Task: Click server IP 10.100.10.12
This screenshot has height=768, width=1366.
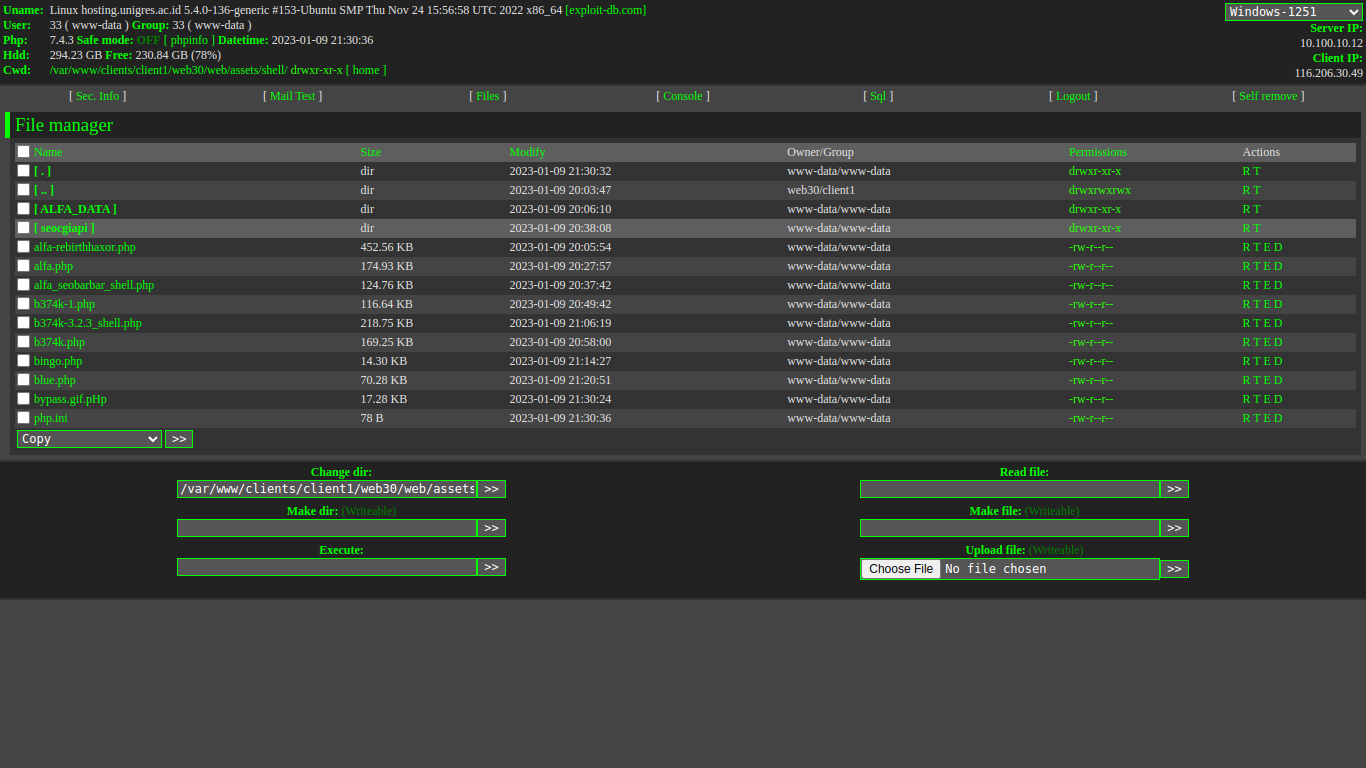Action: [1331, 43]
